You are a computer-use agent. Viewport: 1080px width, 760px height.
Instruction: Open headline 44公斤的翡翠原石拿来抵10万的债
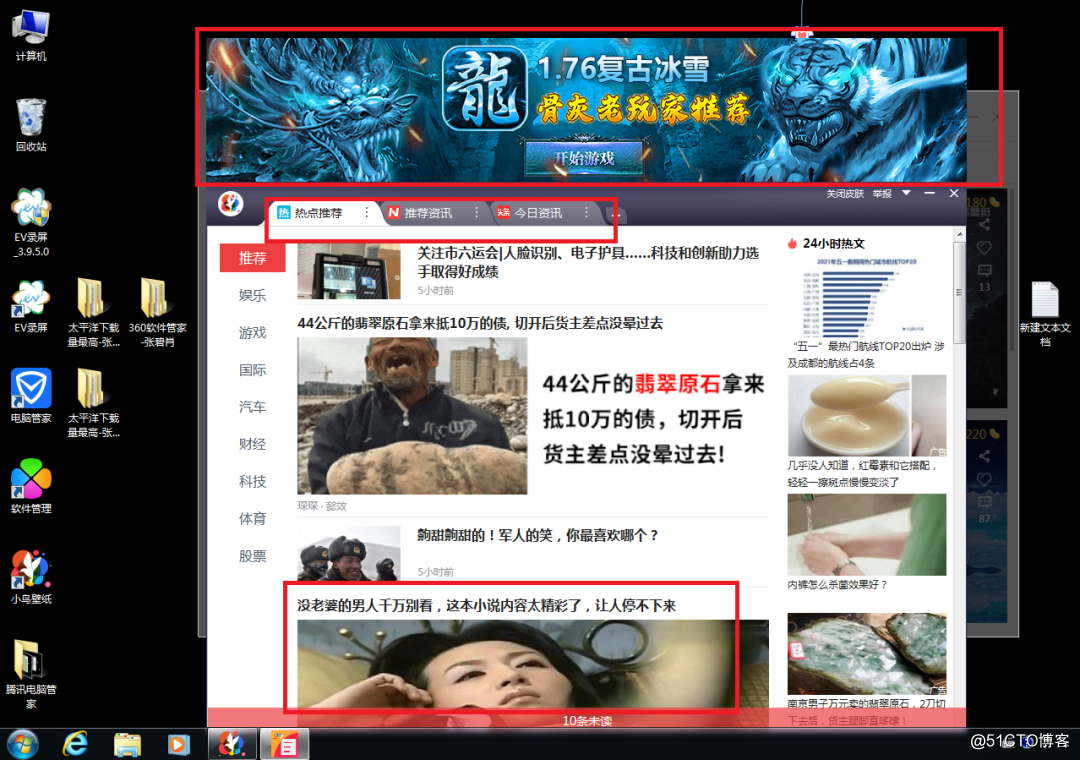coord(480,323)
